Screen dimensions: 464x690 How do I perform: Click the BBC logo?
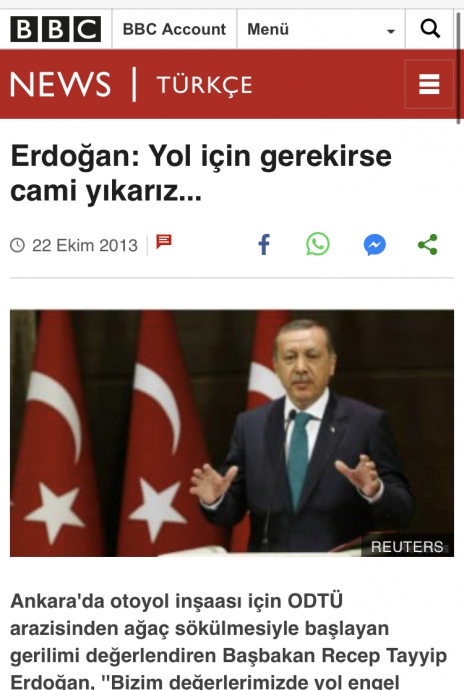tap(55, 29)
